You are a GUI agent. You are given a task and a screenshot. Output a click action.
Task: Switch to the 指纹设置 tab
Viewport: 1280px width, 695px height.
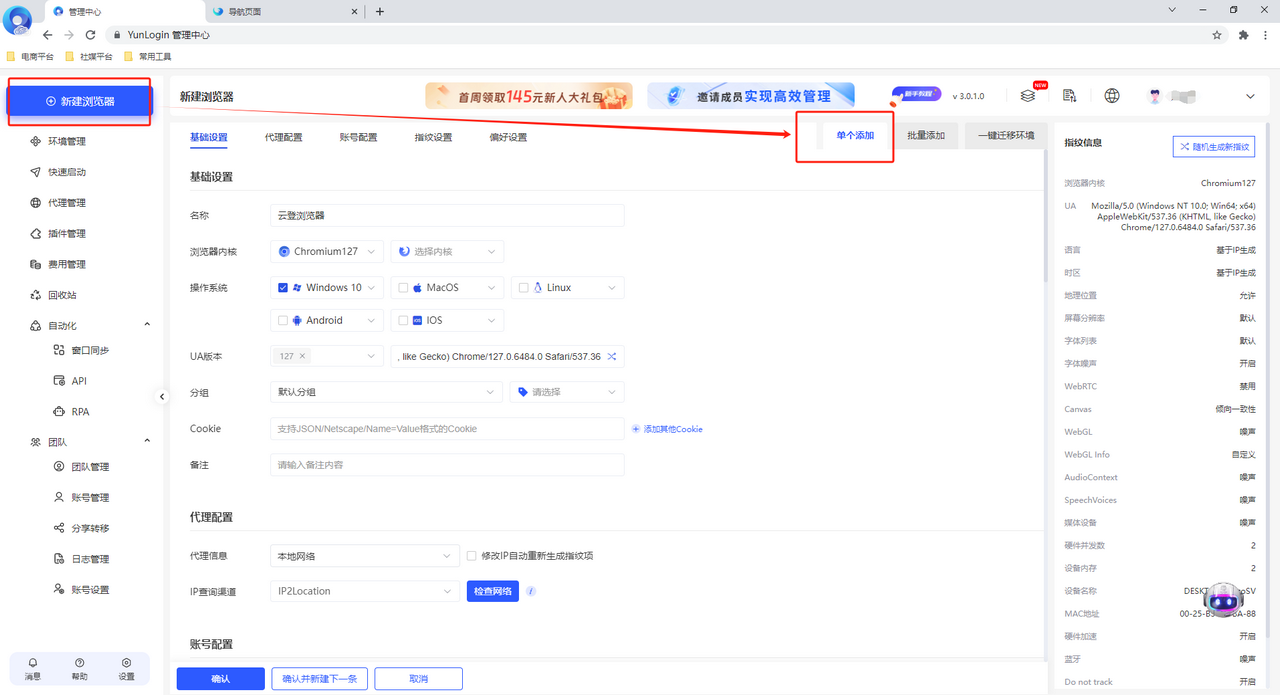432,135
